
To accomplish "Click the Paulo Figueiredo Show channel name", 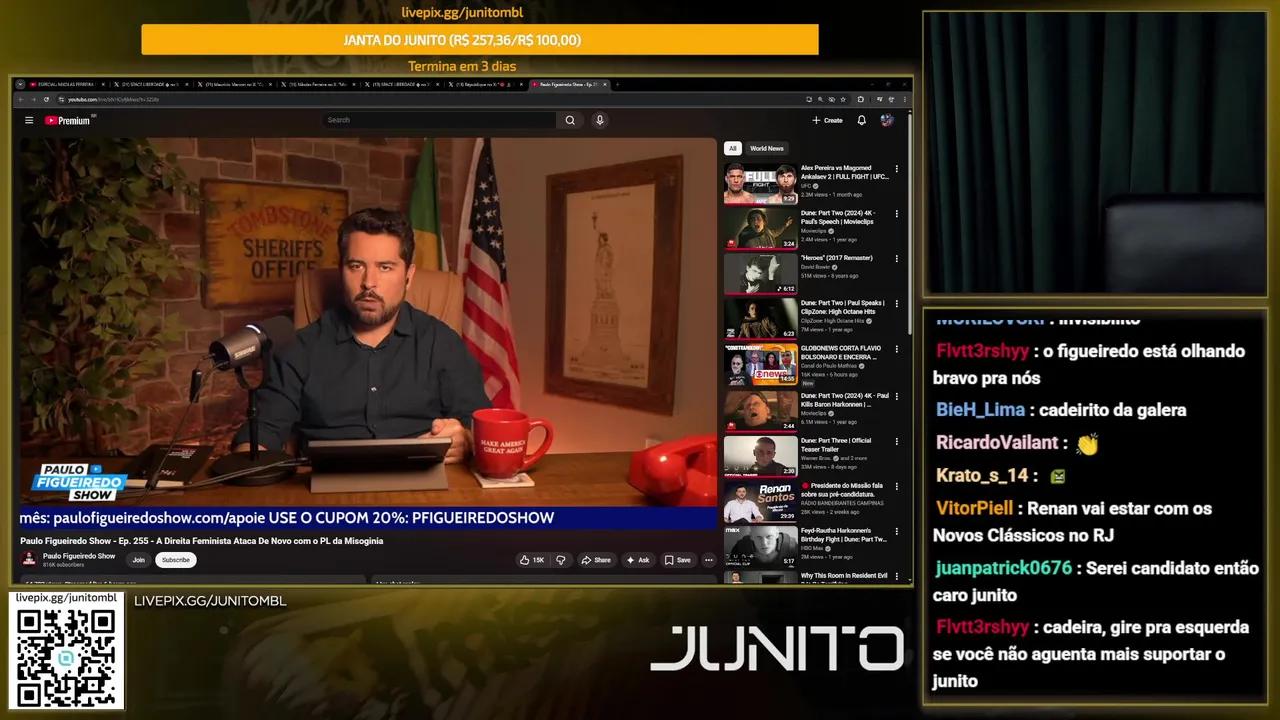I will [x=79, y=556].
